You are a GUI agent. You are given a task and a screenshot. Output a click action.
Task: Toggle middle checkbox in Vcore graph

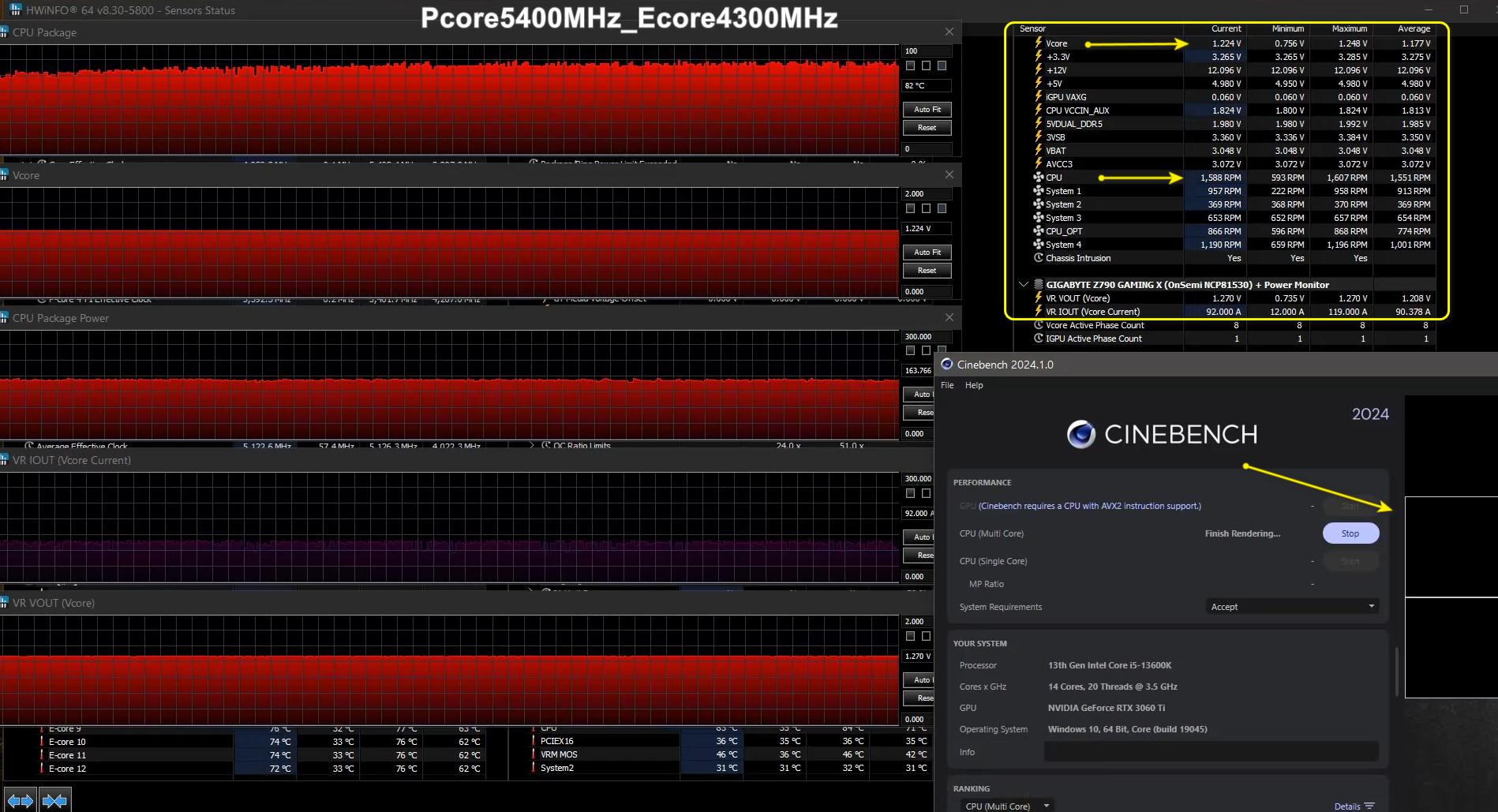(x=926, y=208)
